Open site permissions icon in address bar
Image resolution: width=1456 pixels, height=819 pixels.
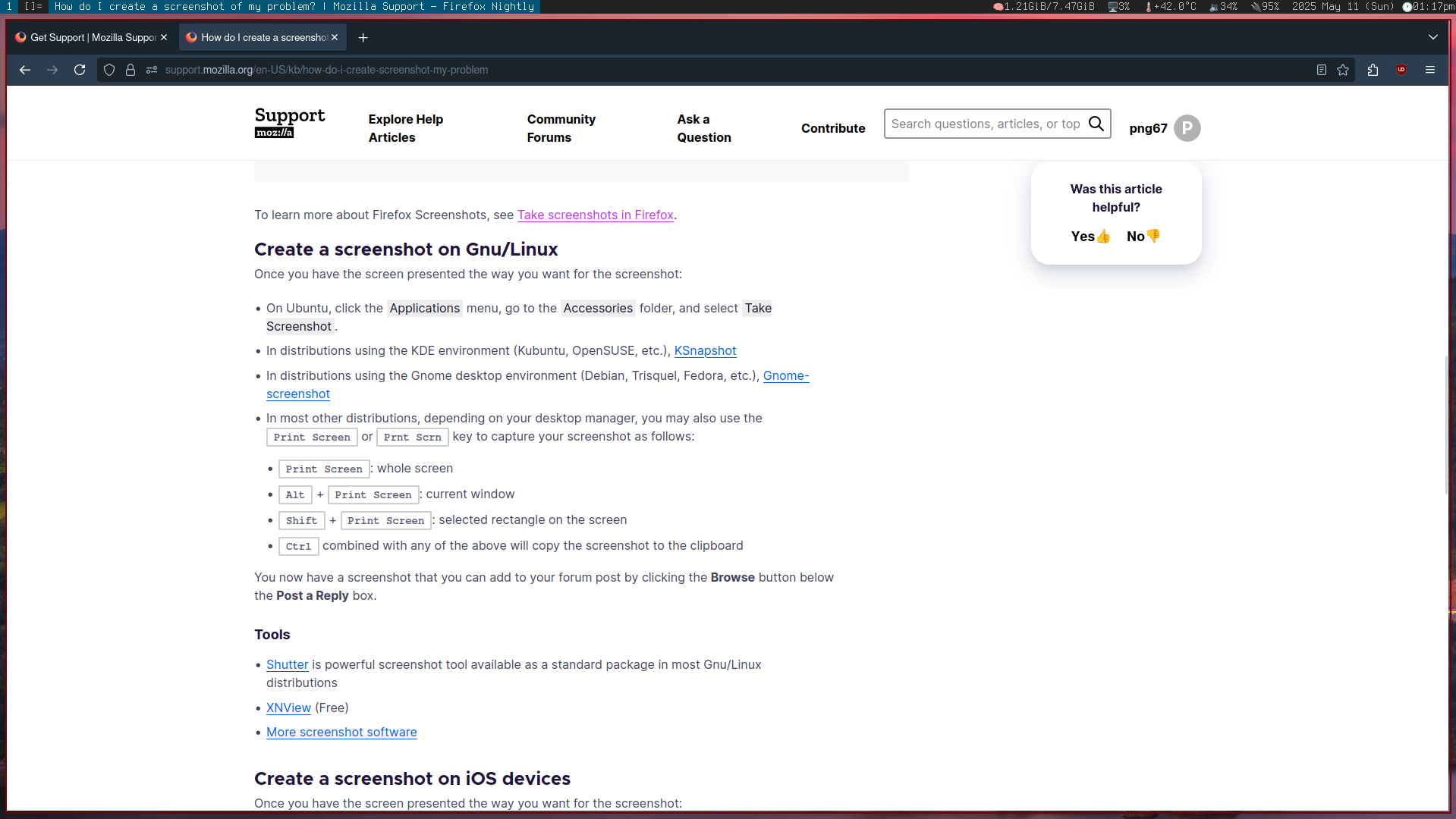152,70
